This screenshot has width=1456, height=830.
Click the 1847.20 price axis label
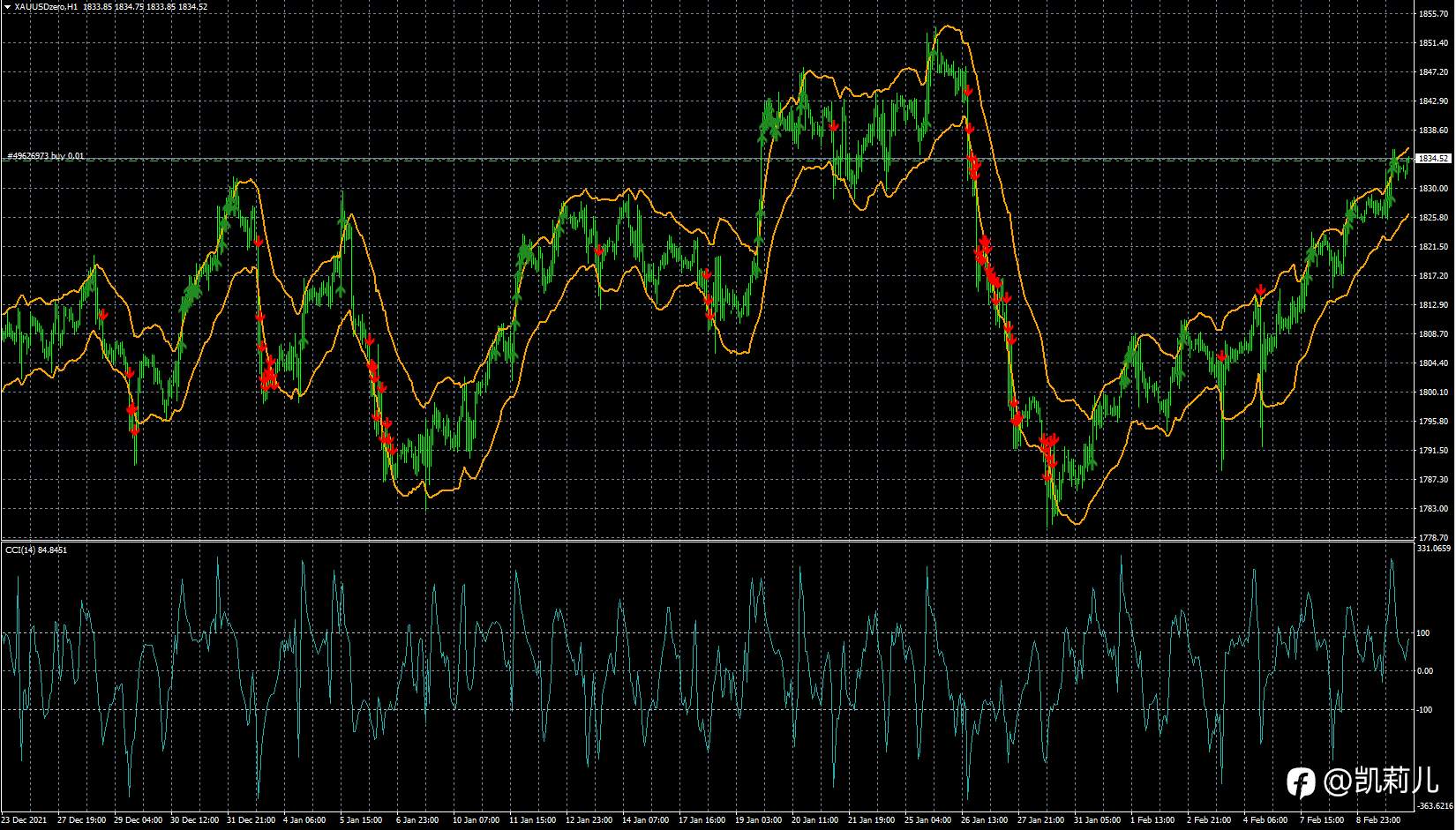(x=1433, y=72)
